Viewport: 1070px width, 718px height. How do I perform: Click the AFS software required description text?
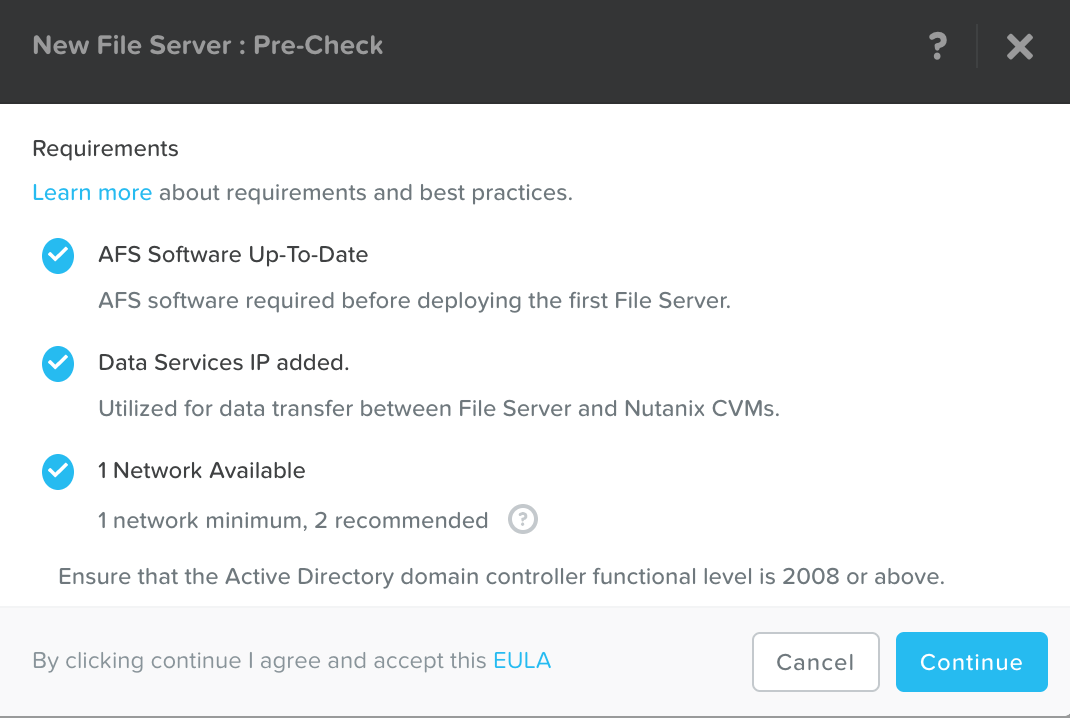(414, 300)
